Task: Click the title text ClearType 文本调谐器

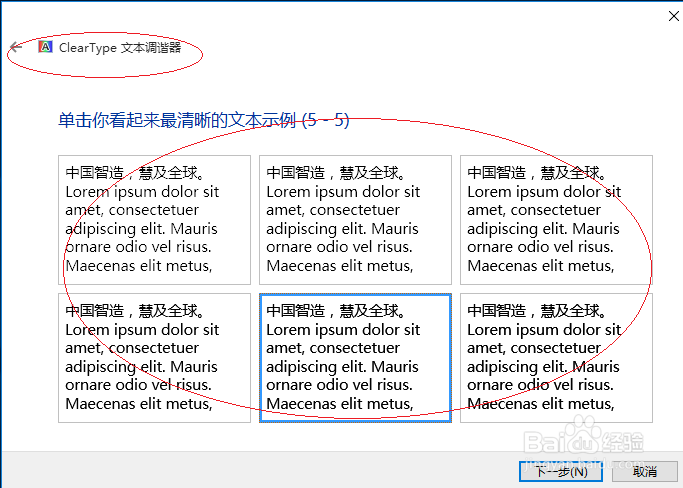Action: (x=120, y=47)
